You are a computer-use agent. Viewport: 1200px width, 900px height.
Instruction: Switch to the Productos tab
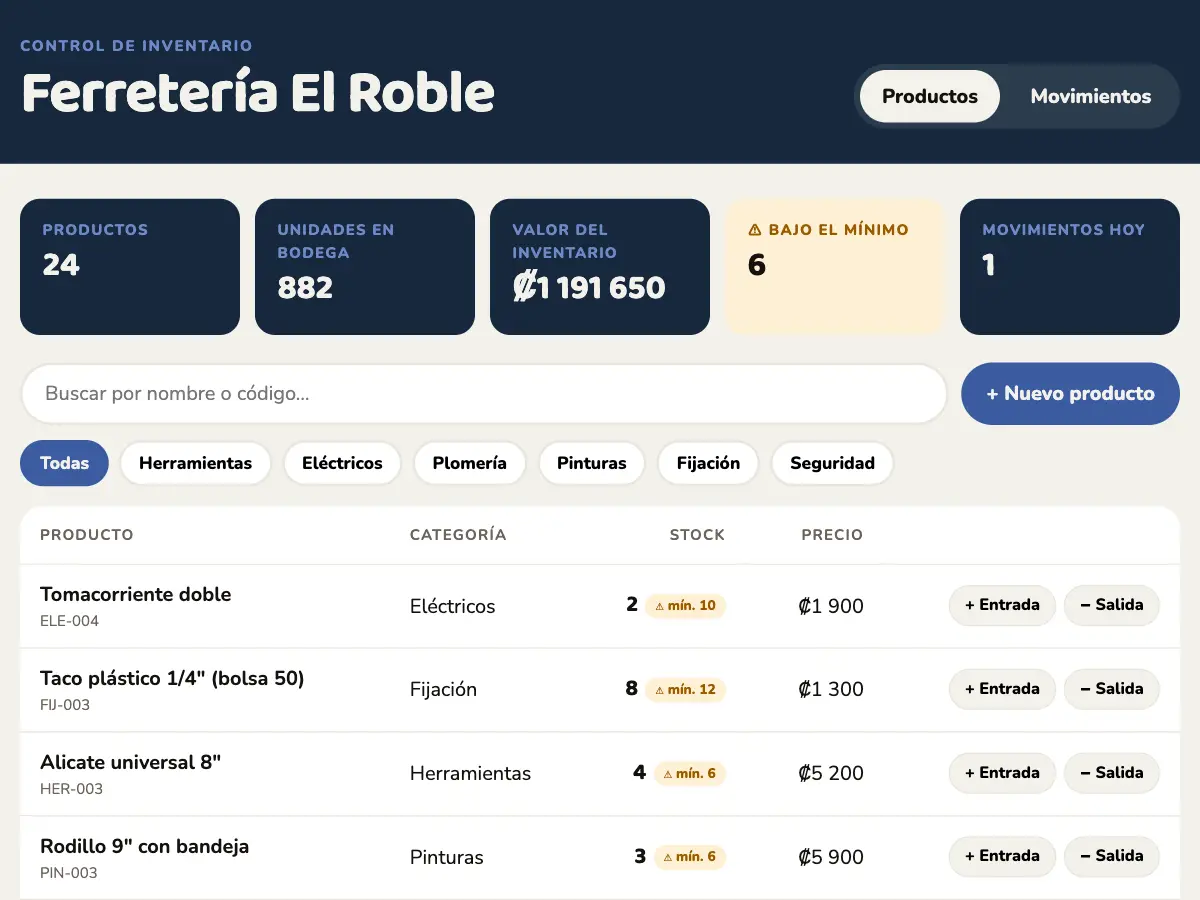(930, 96)
